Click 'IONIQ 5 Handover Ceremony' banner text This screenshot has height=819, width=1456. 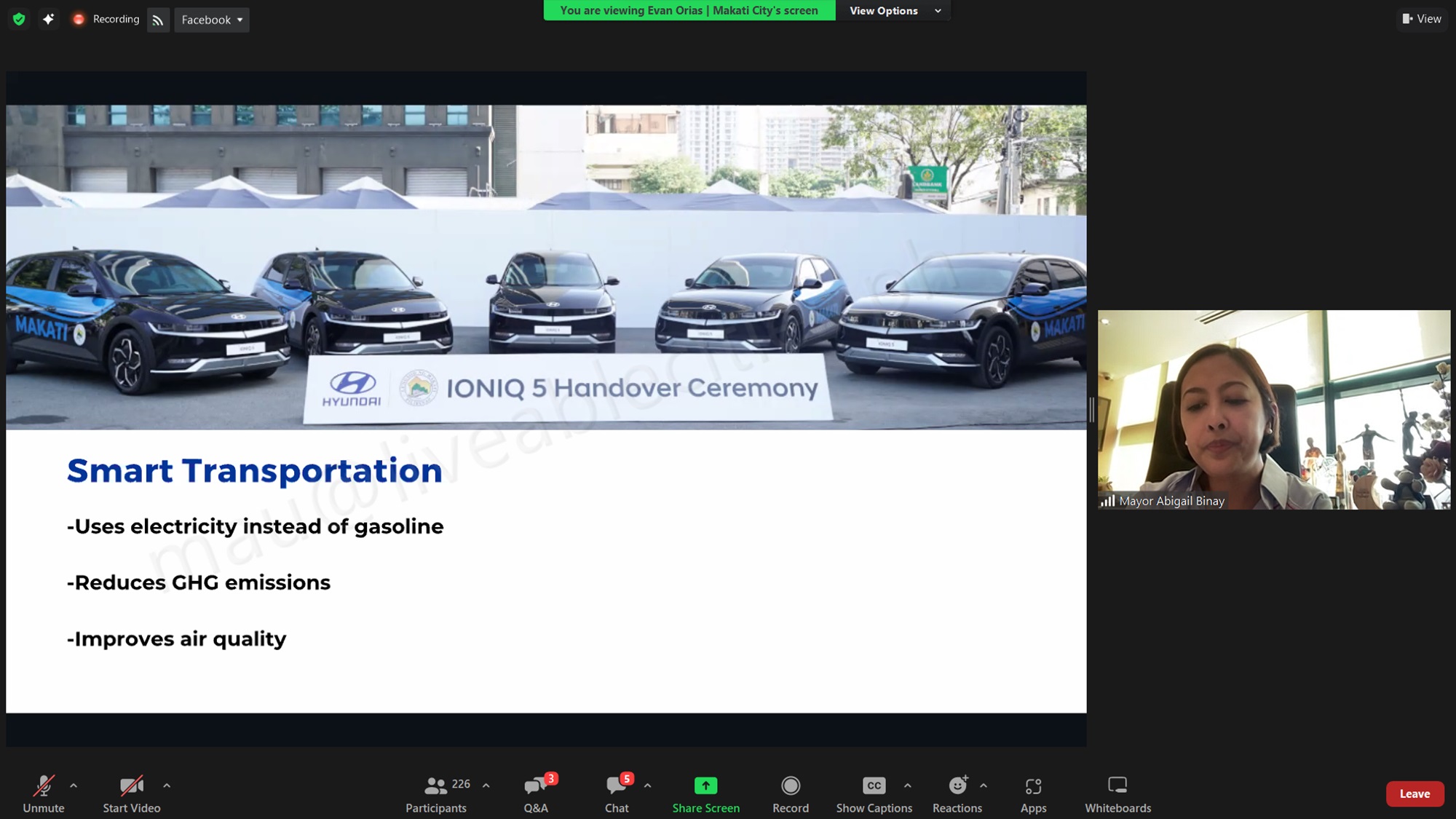click(x=632, y=388)
